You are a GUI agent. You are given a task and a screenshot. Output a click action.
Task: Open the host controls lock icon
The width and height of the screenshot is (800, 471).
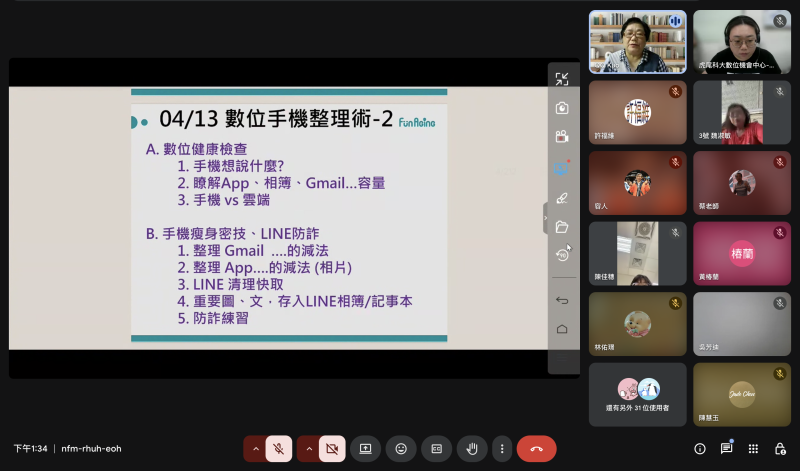tap(780, 449)
